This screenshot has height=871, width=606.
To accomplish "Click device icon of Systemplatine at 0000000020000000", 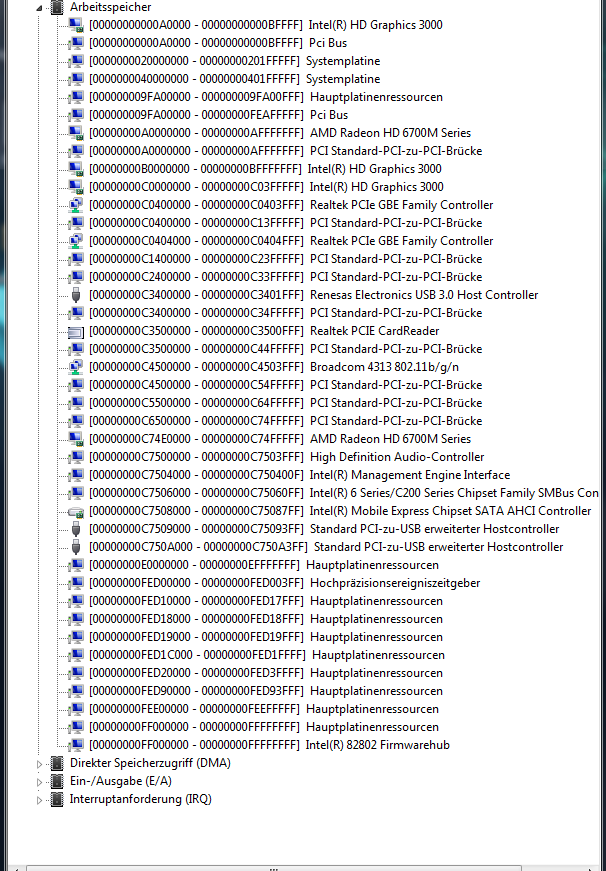I will 76,61.
